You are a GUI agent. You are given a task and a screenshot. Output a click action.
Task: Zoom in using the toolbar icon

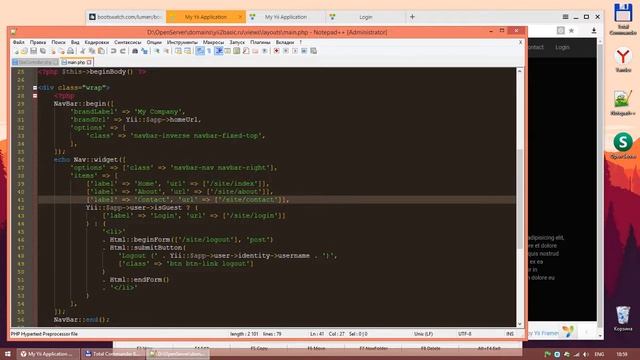pyautogui.click(x=157, y=51)
